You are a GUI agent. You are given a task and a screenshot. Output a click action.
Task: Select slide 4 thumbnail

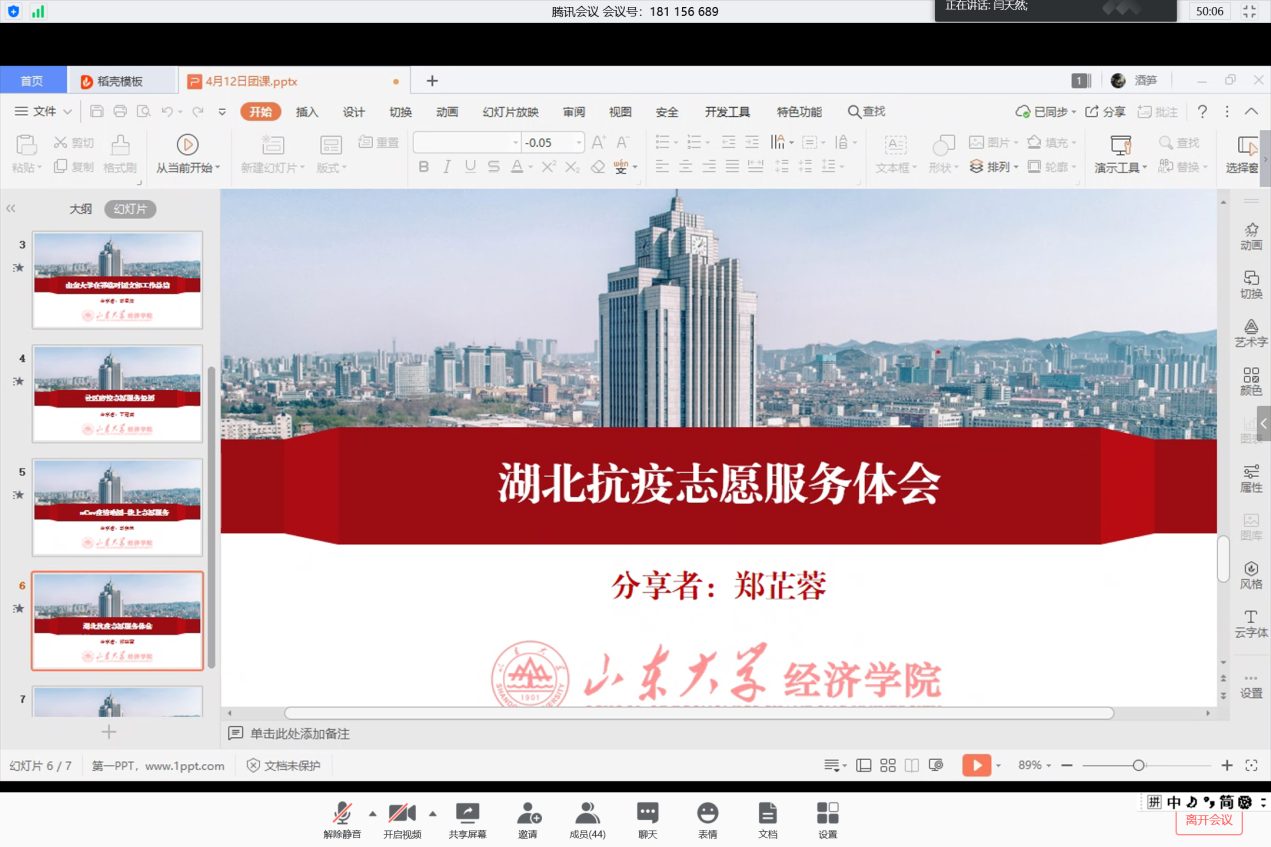(x=117, y=393)
